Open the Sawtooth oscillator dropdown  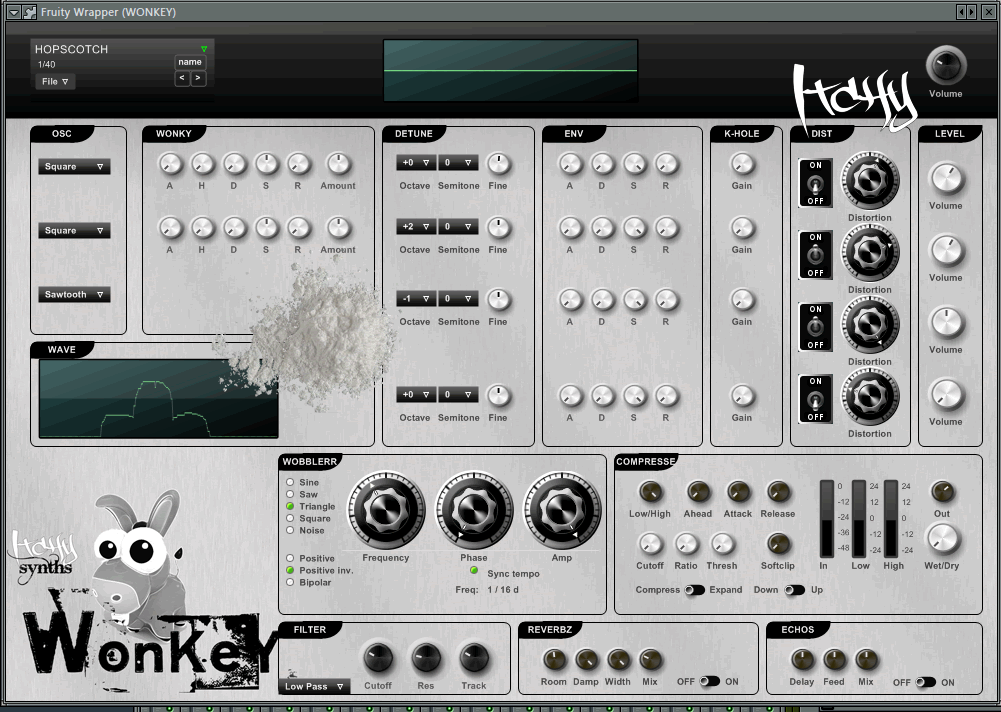[x=74, y=294]
